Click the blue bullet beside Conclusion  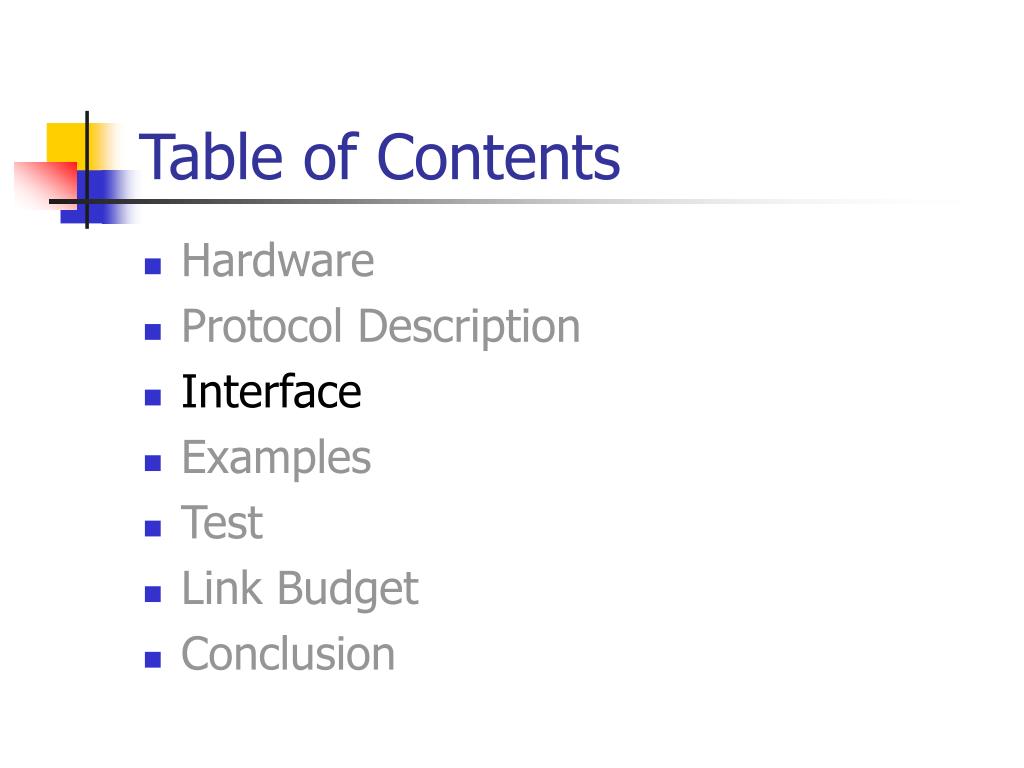[153, 660]
